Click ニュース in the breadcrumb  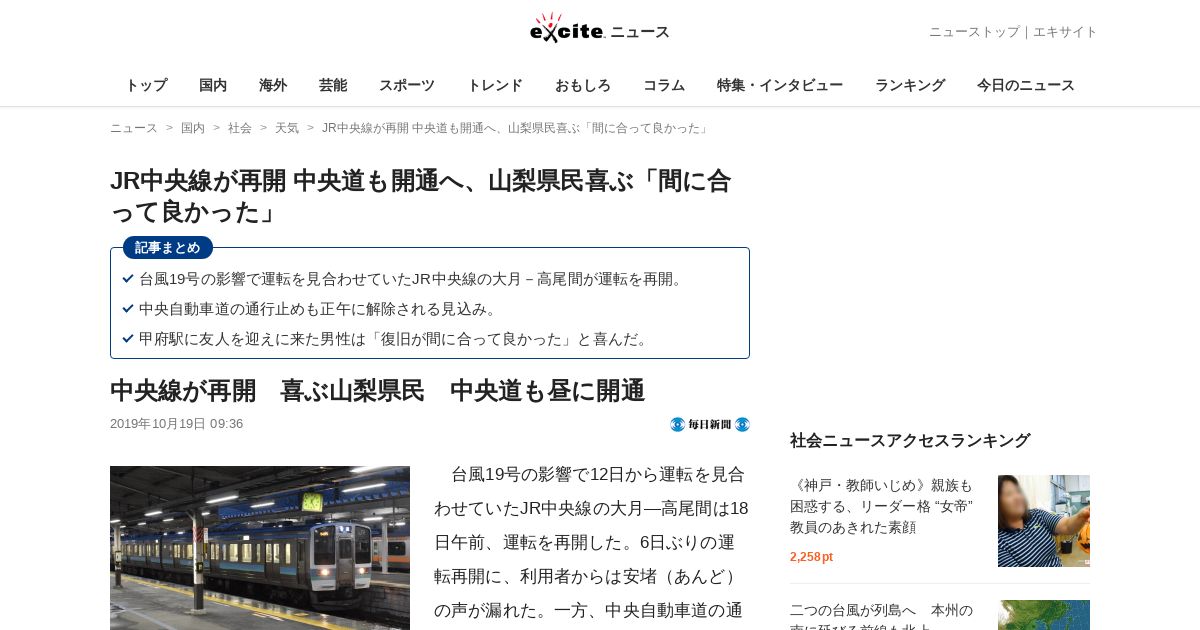(134, 128)
